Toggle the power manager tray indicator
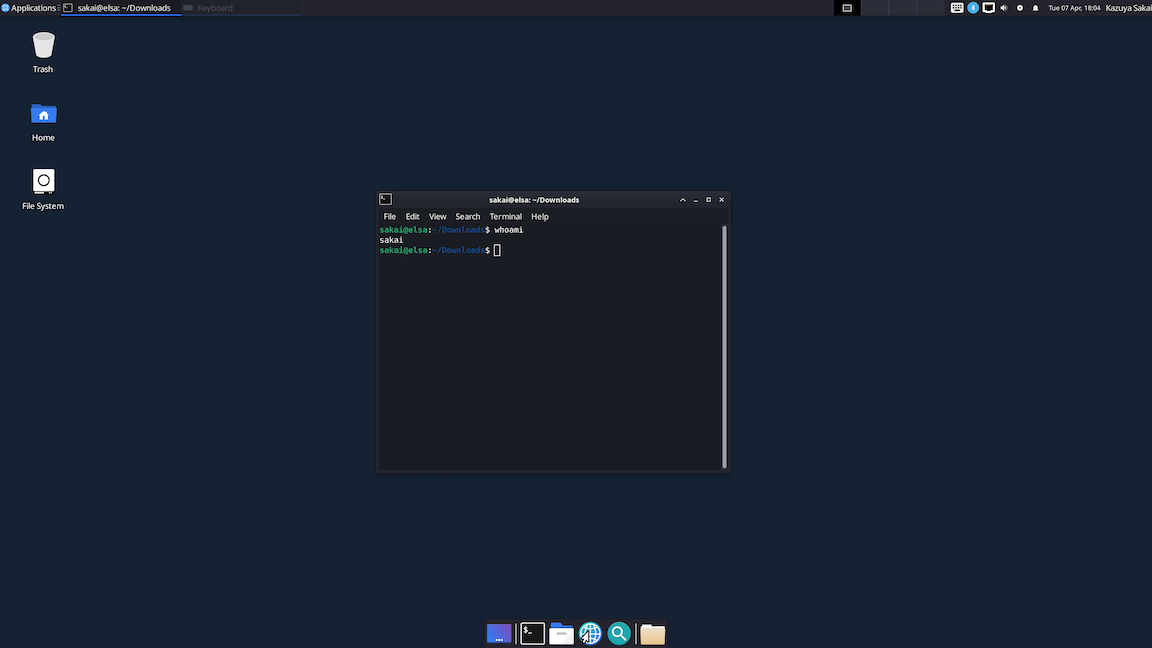 1019,7
